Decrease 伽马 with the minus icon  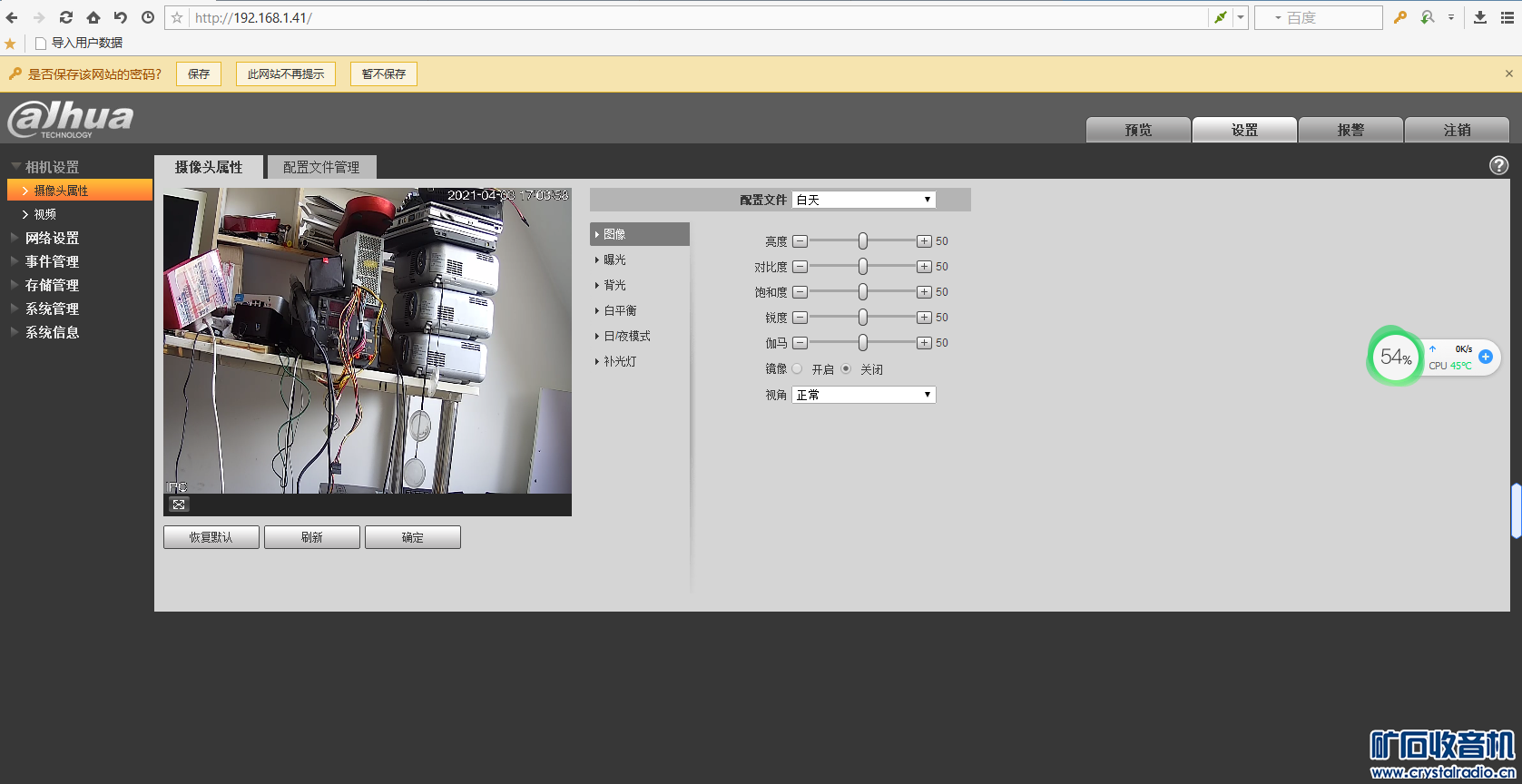[800, 343]
